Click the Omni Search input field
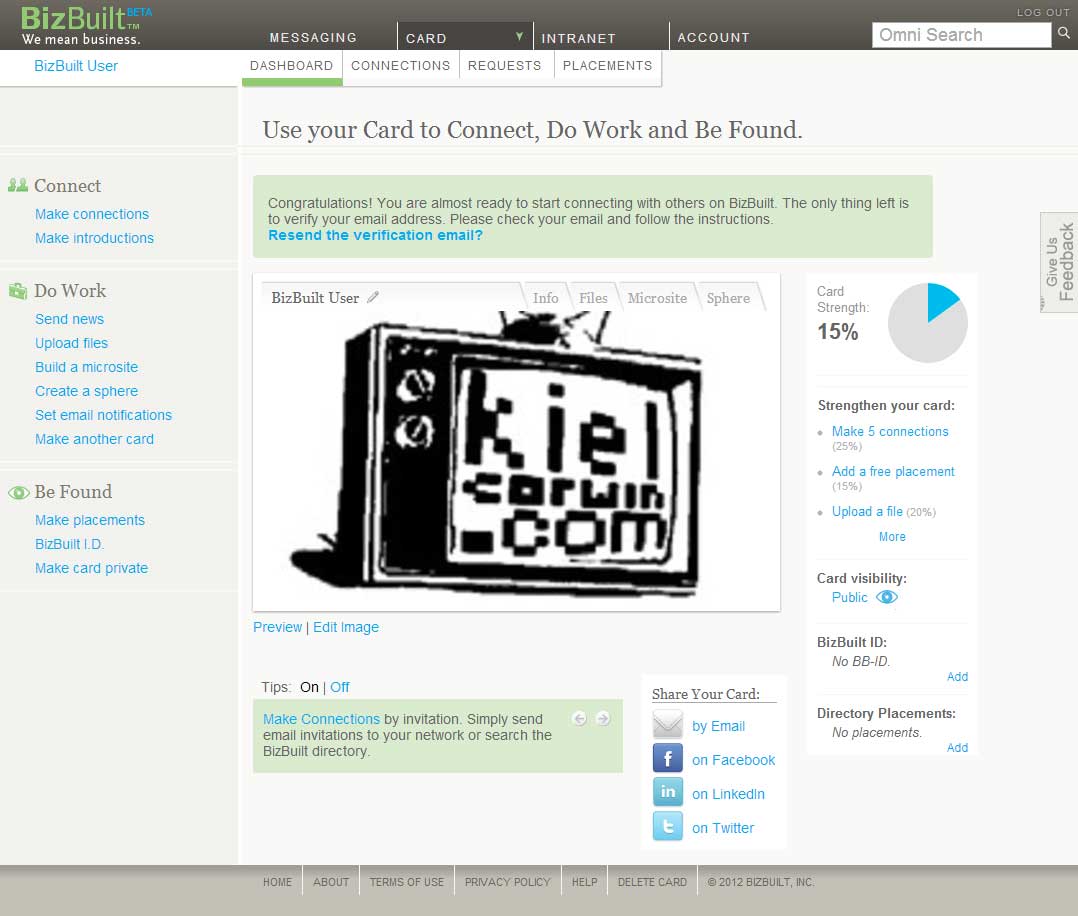The height and width of the screenshot is (916, 1078). tap(961, 34)
